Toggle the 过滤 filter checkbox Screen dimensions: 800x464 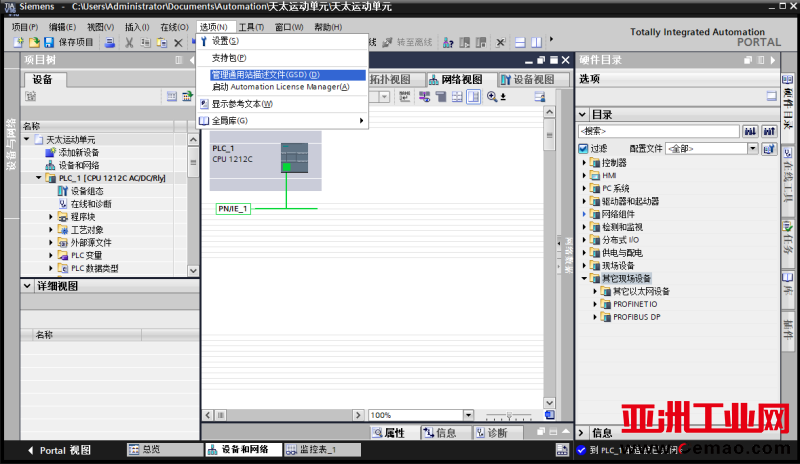point(583,149)
